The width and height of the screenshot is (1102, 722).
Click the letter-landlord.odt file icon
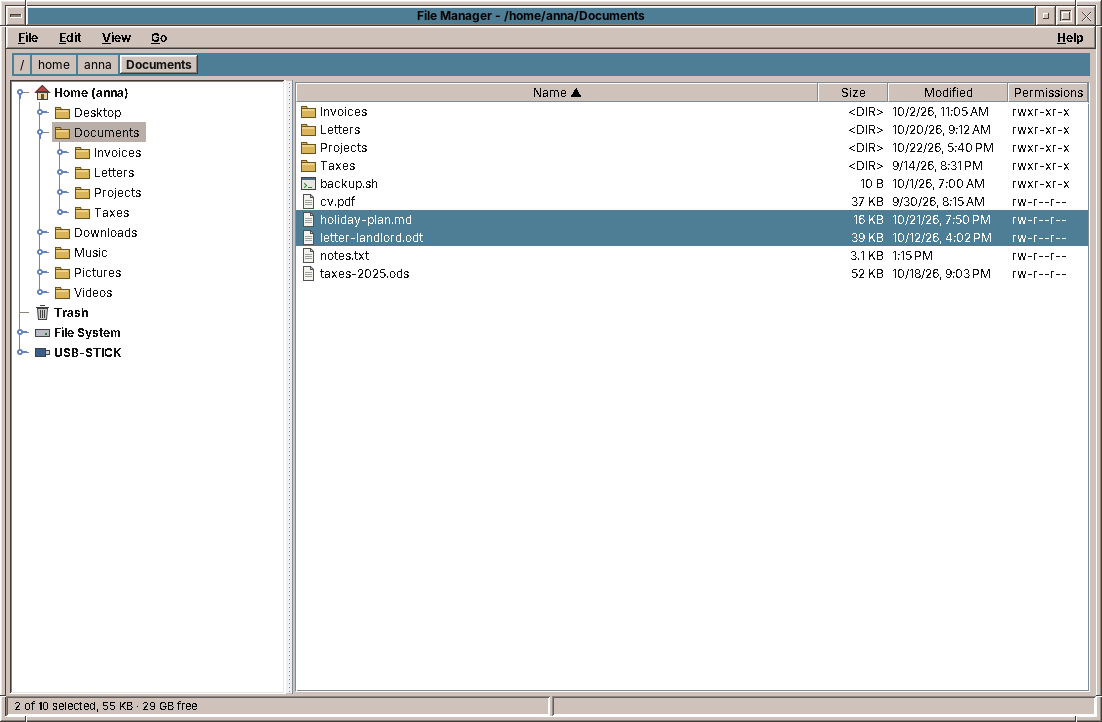click(308, 238)
